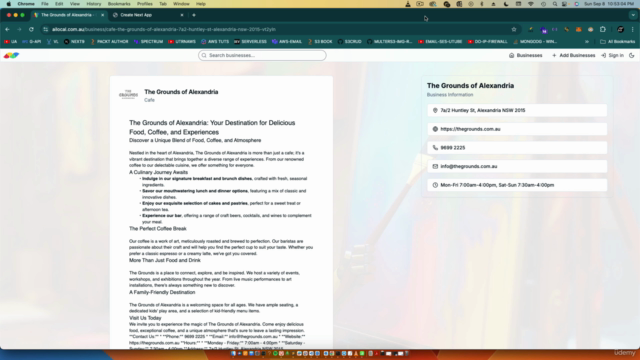Open the History menu
The height and width of the screenshot is (360, 640).
coord(93,4)
